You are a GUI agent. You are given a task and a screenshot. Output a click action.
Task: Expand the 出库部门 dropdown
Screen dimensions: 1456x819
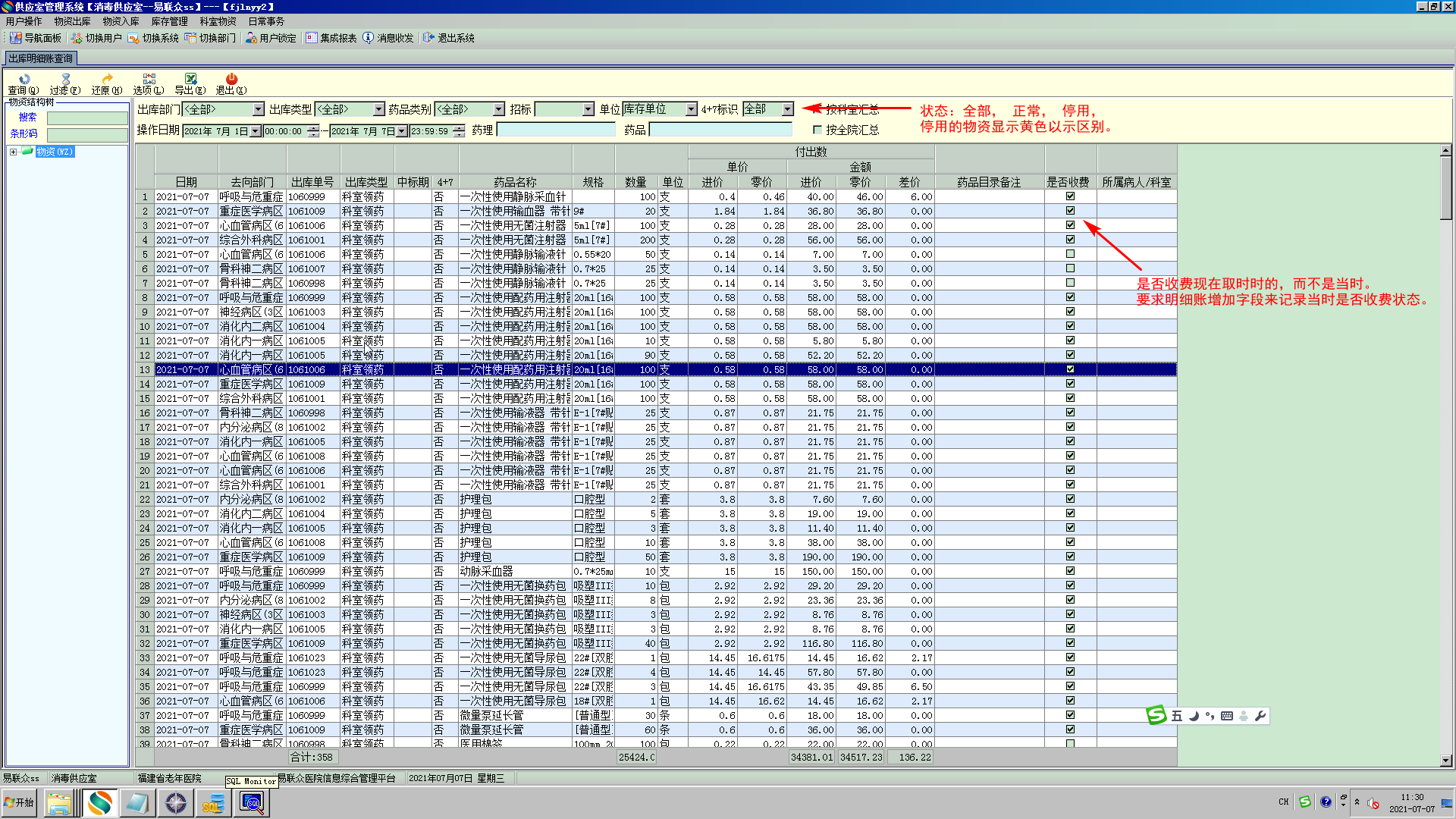[x=258, y=110]
